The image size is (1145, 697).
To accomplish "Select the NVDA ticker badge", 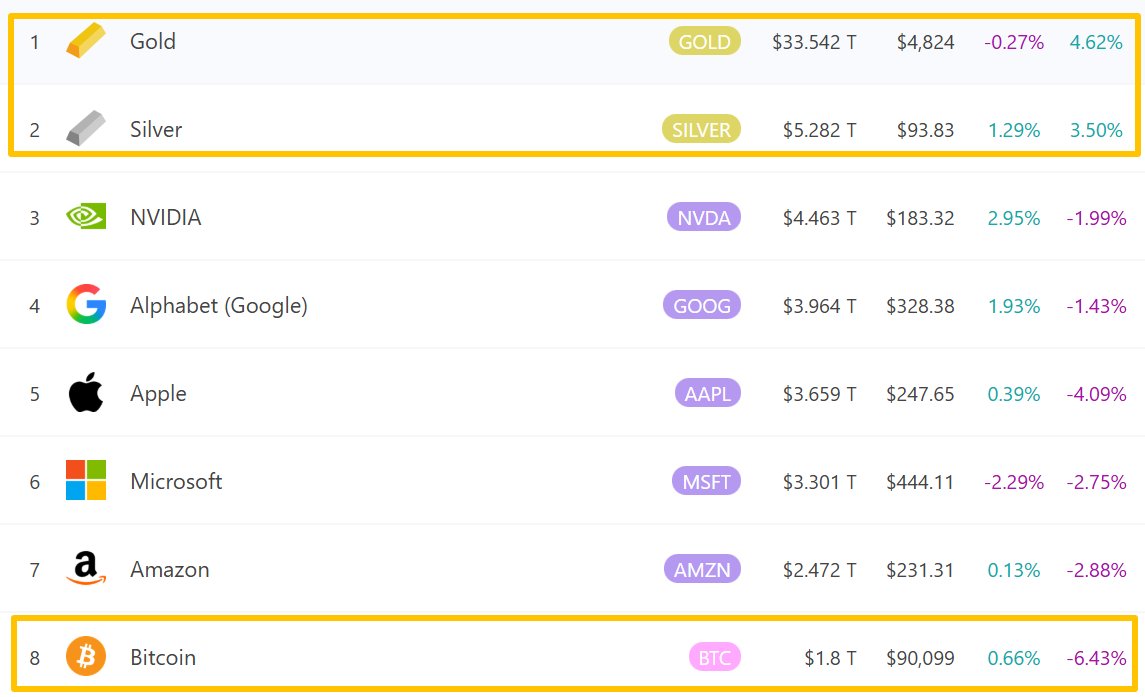I will click(x=704, y=217).
